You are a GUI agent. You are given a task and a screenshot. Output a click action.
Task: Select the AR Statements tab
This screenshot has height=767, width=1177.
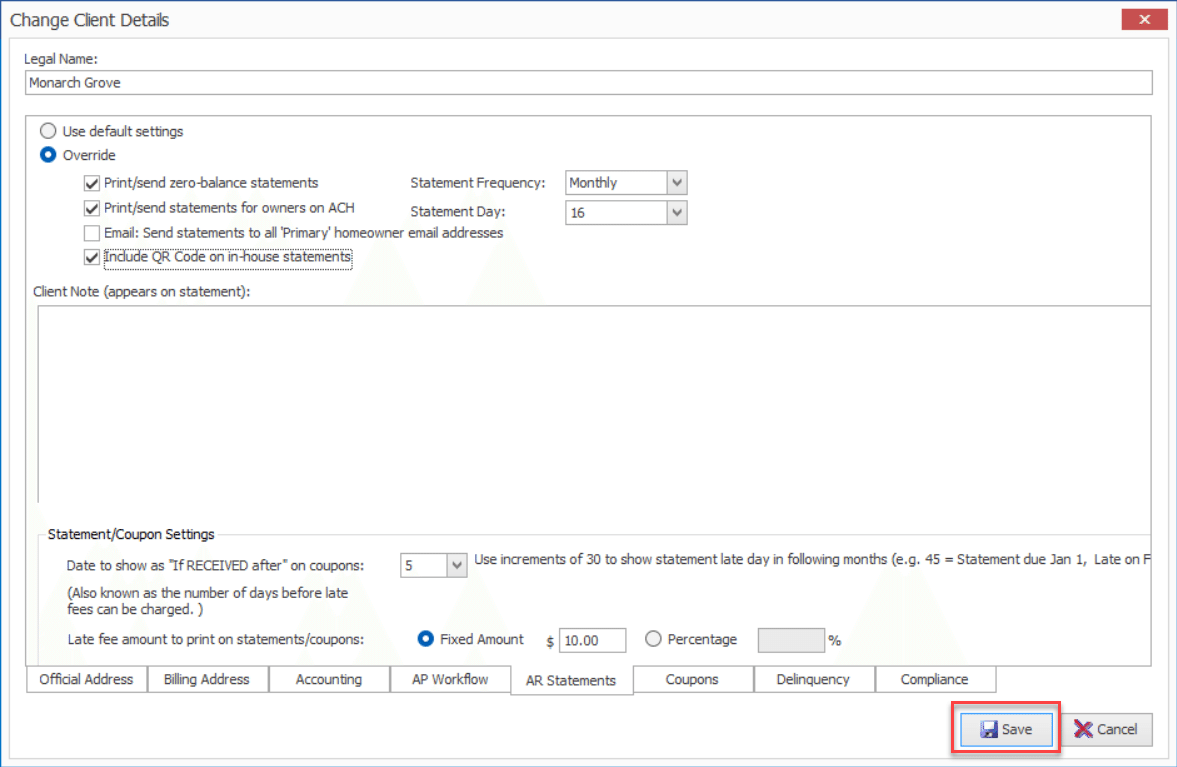click(571, 680)
